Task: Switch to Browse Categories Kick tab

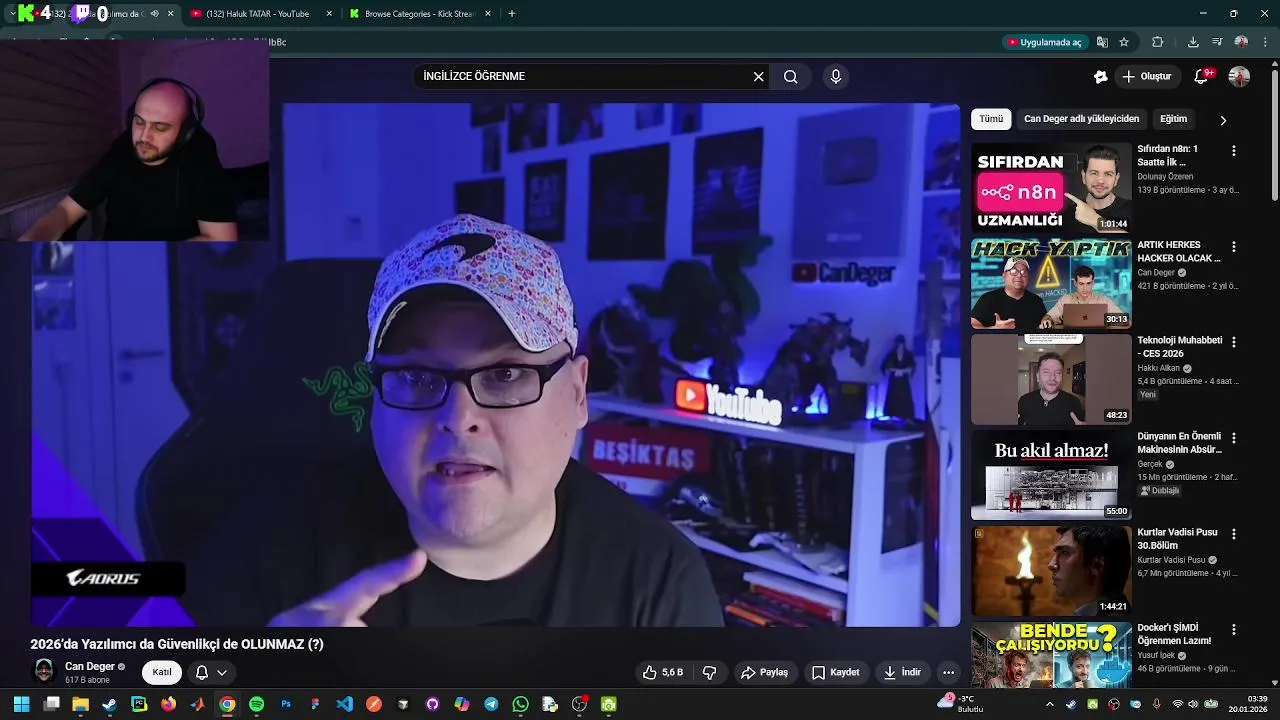Action: (418, 14)
